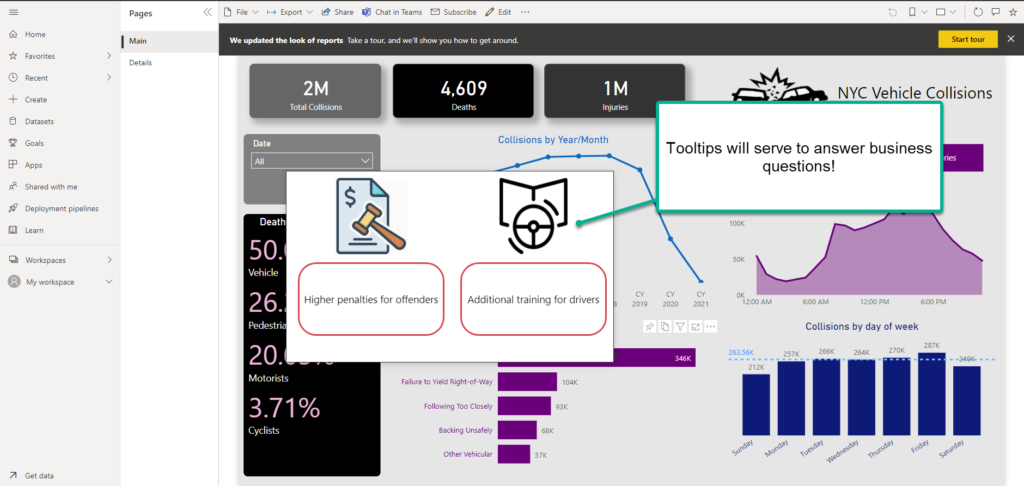The image size is (1024, 486).
Task: Click the hamburger menu icon
Action: pyautogui.click(x=13, y=12)
